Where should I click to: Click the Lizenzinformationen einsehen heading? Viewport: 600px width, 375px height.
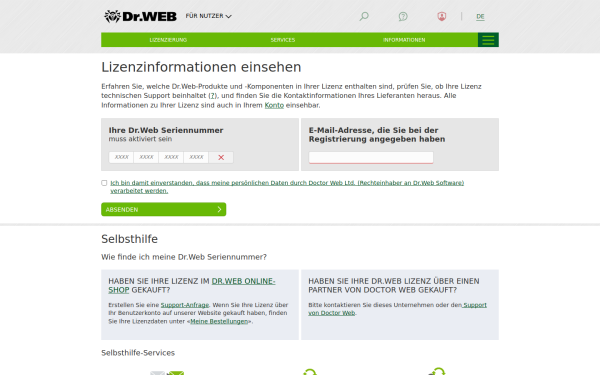201,67
